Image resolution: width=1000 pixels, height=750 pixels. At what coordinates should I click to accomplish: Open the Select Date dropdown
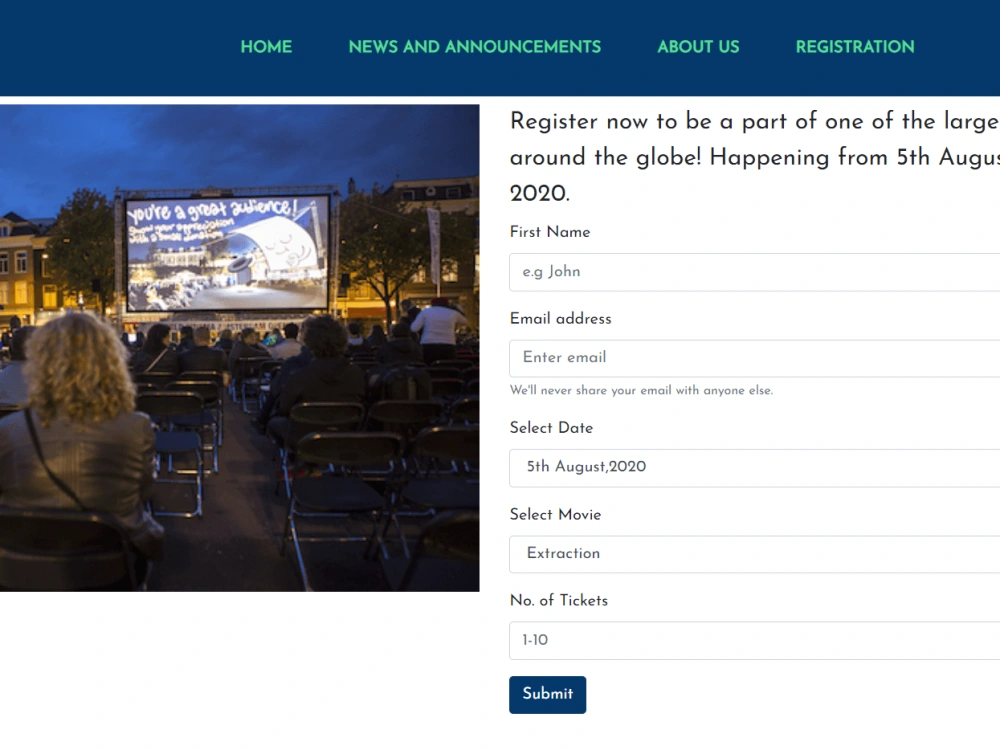754,468
